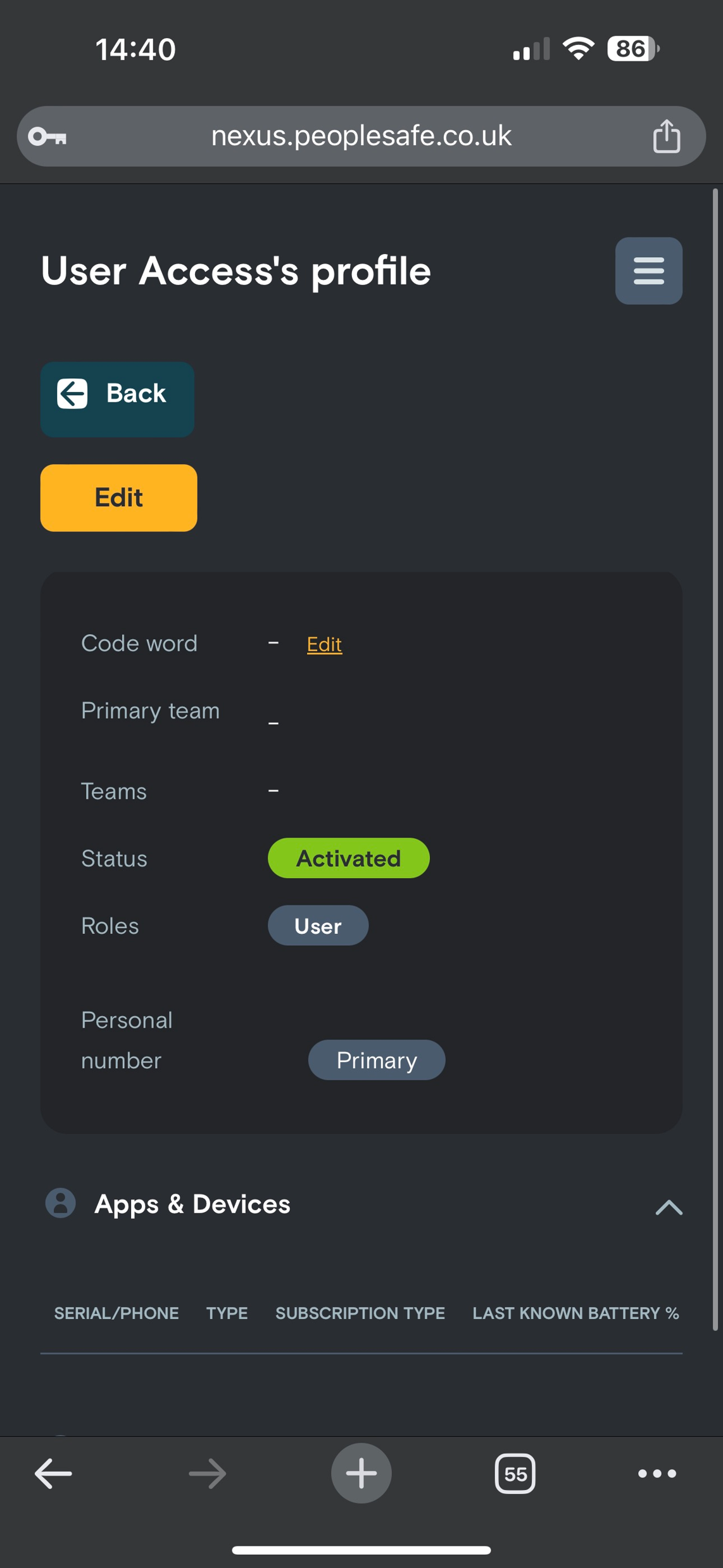This screenshot has width=723, height=1568.
Task: Tap Safari's forward navigation arrow
Action: (x=207, y=1473)
